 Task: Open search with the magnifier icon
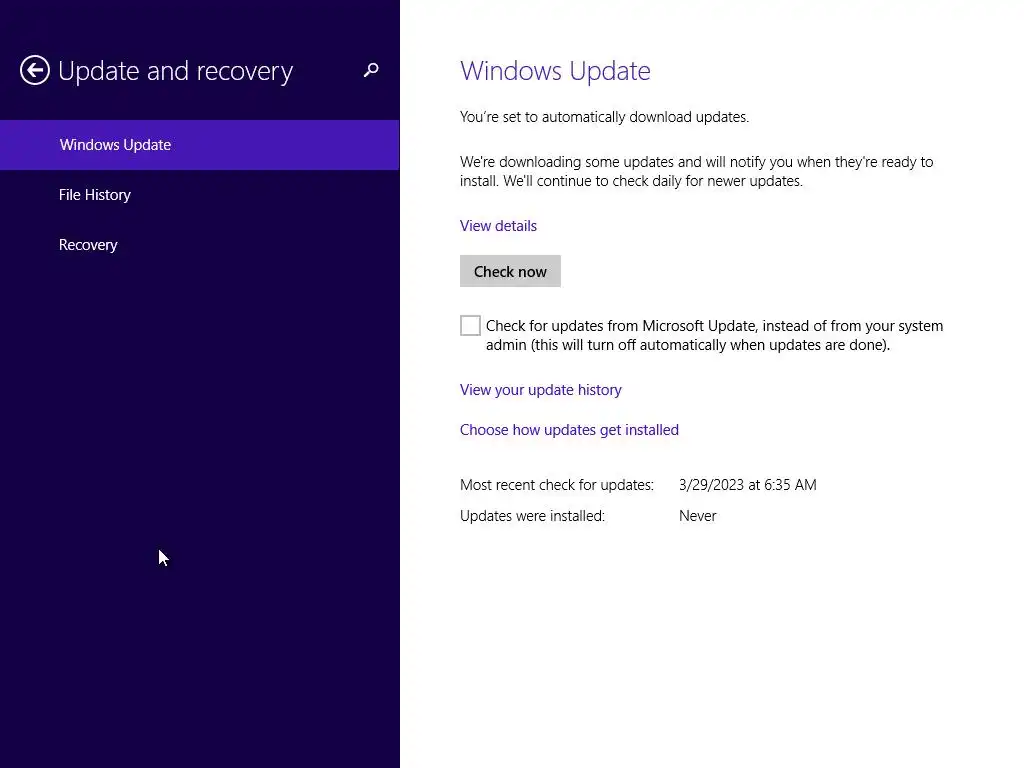click(x=371, y=70)
